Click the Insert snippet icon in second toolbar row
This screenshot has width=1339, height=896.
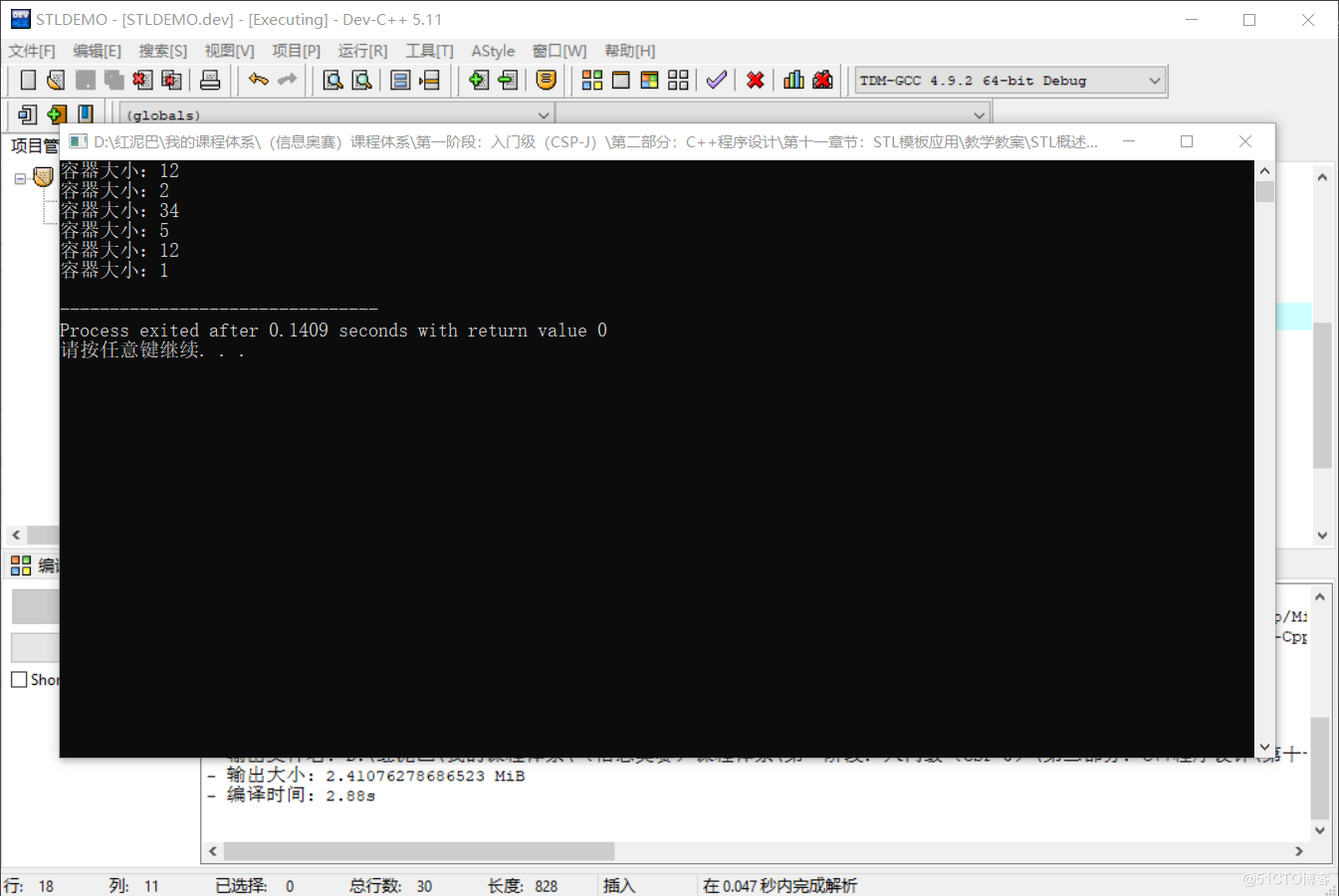tap(28, 114)
